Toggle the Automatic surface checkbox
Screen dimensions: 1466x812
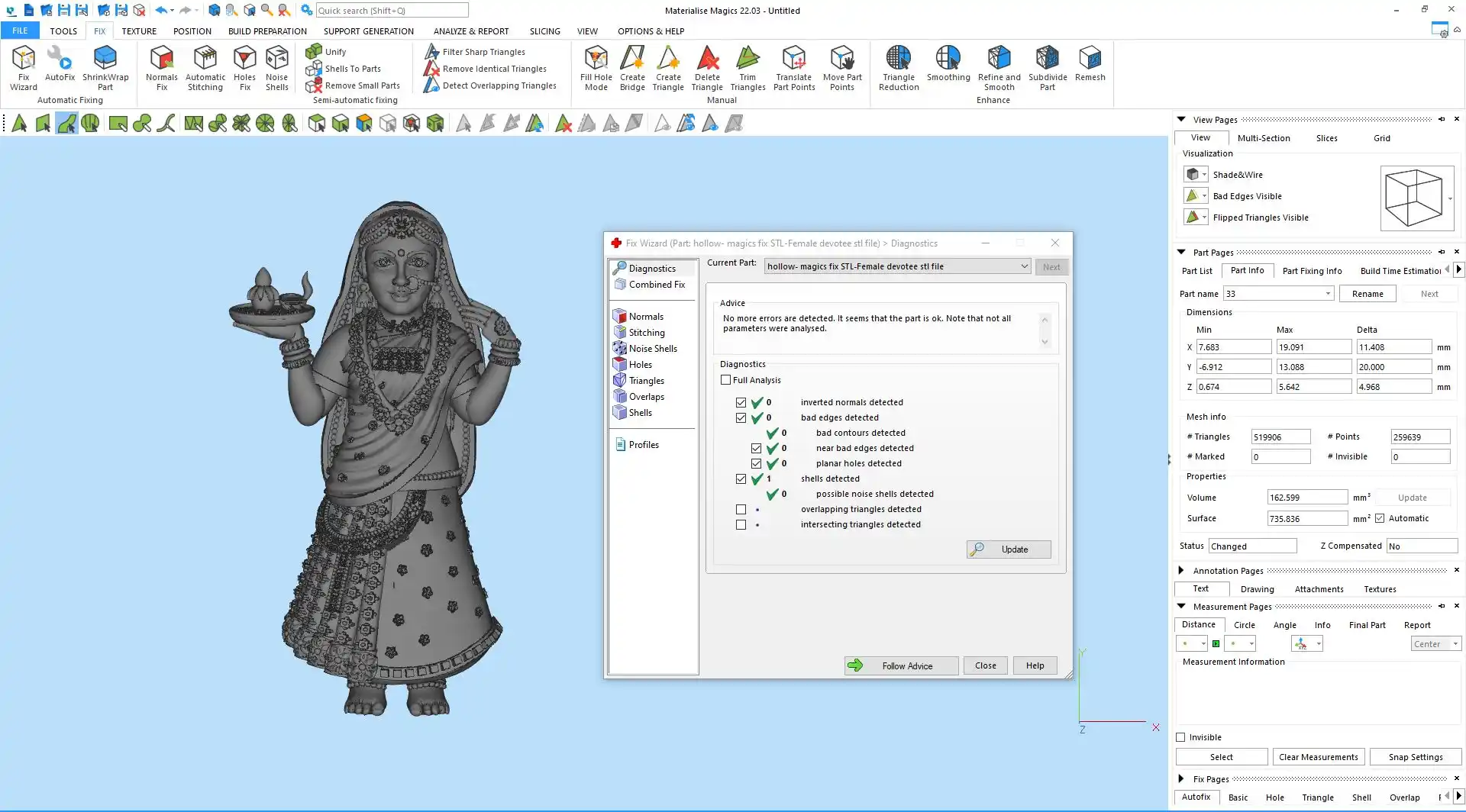coord(1380,518)
